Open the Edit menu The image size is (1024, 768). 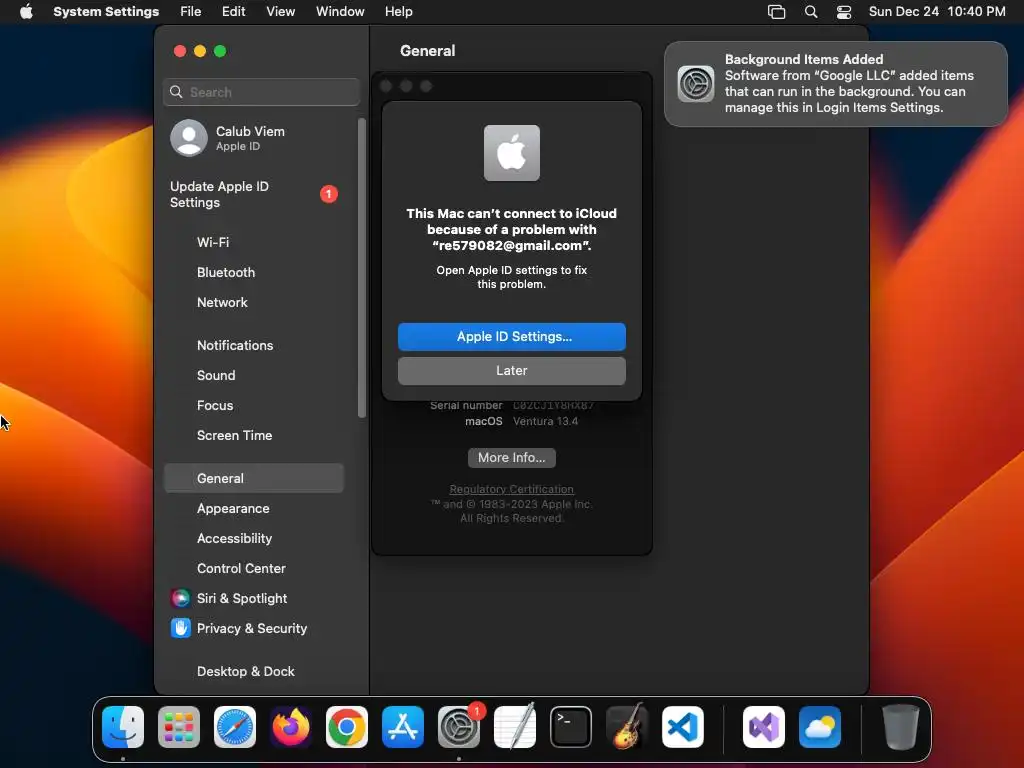(x=233, y=12)
